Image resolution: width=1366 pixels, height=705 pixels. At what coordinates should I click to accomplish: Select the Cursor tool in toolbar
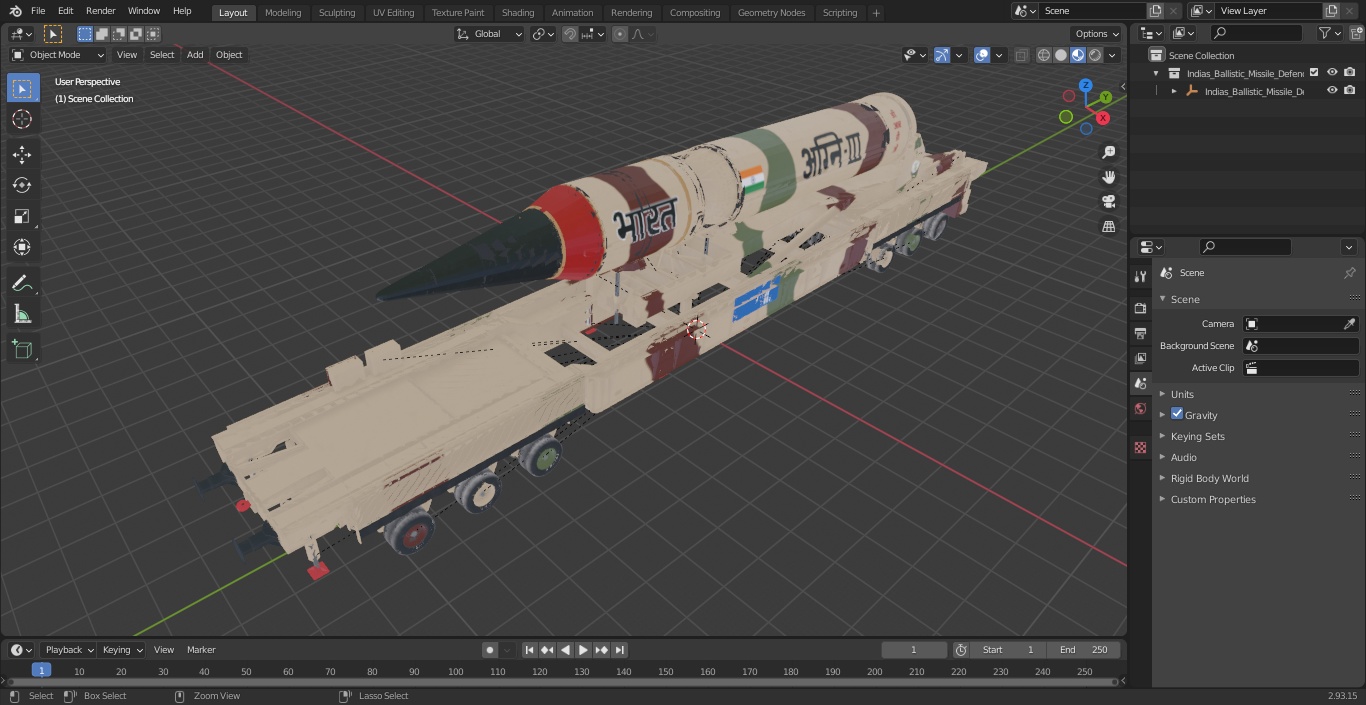pos(22,119)
